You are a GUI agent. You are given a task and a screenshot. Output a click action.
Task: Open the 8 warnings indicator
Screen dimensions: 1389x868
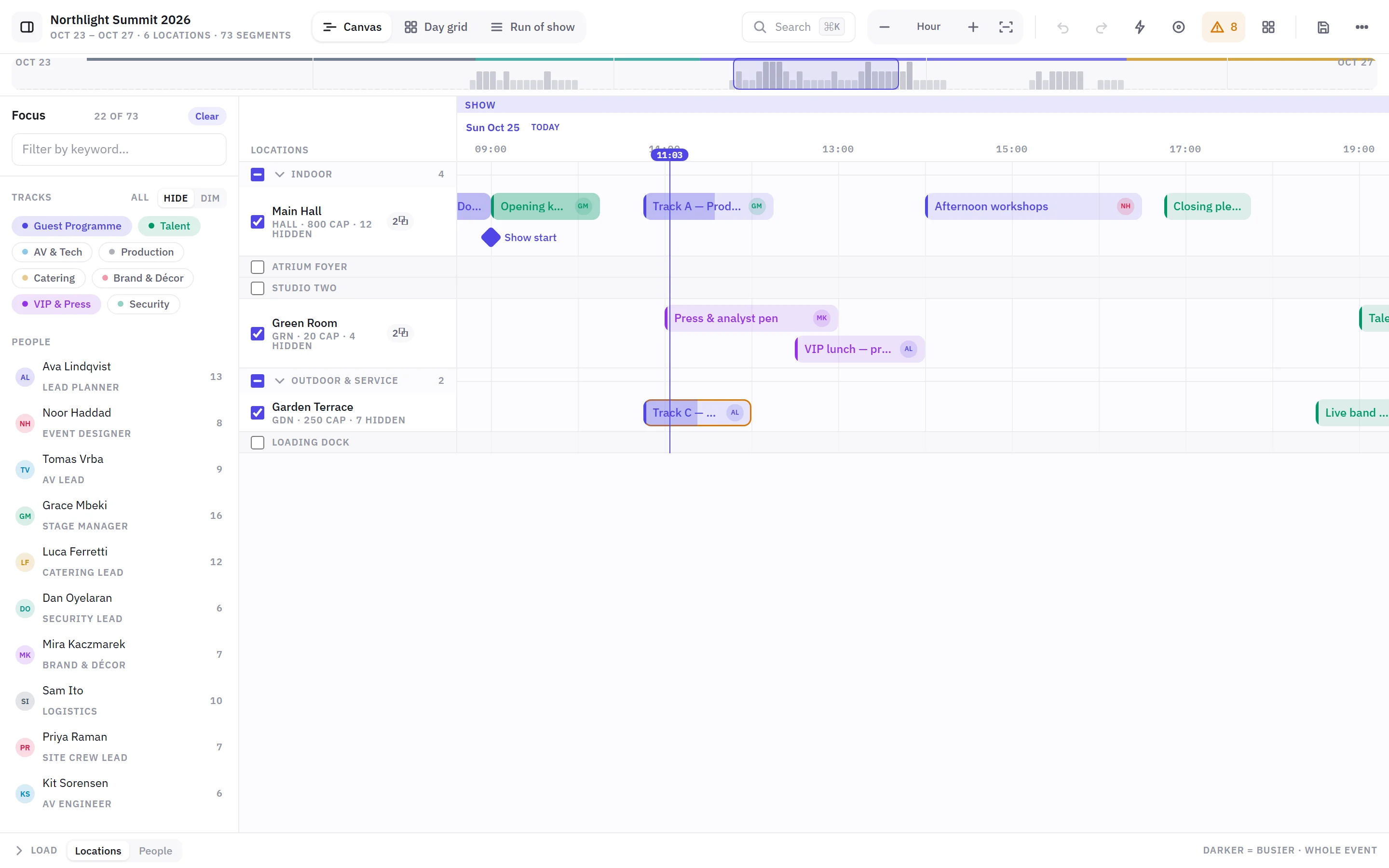[1224, 27]
